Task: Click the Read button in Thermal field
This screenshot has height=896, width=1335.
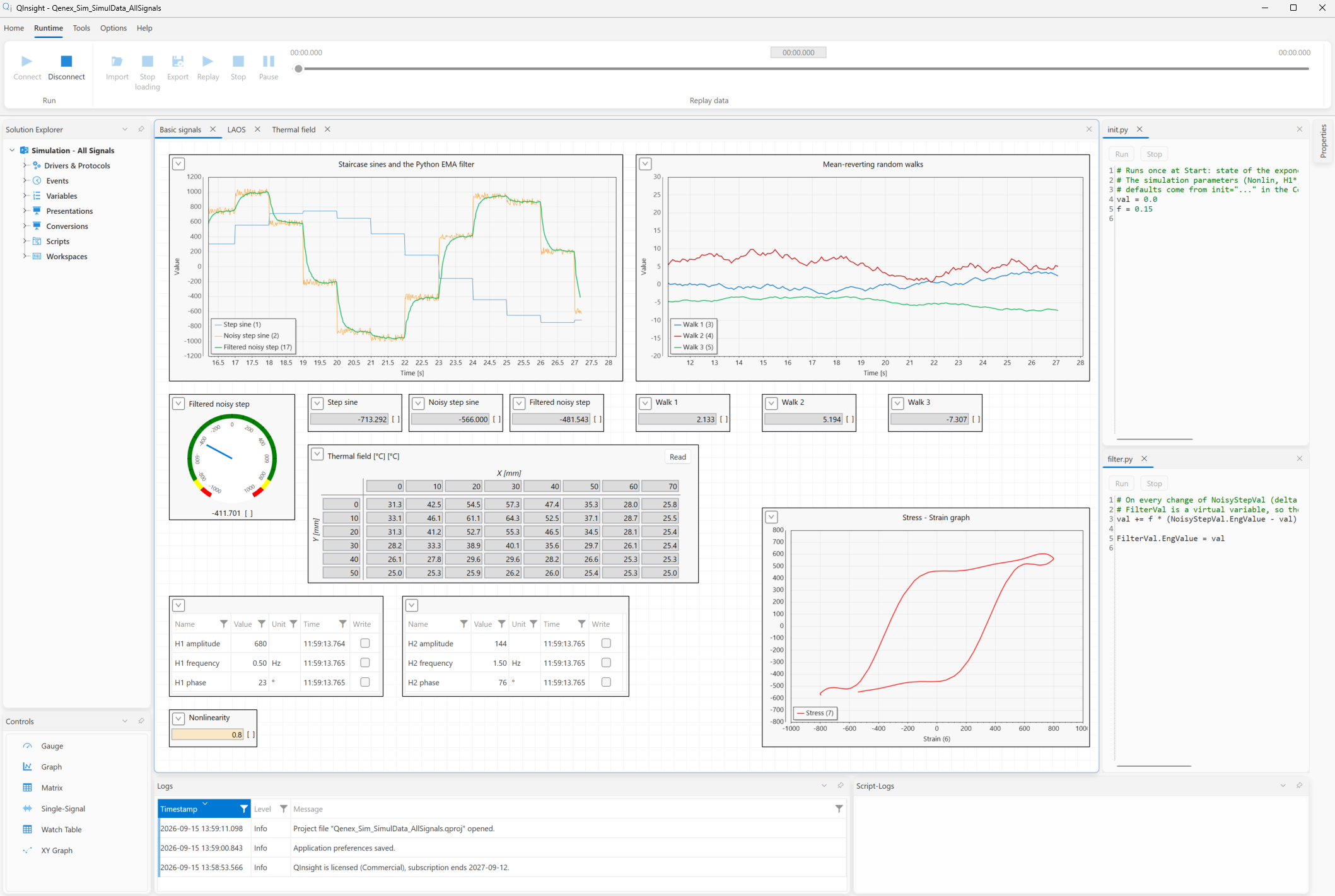Action: pos(678,457)
